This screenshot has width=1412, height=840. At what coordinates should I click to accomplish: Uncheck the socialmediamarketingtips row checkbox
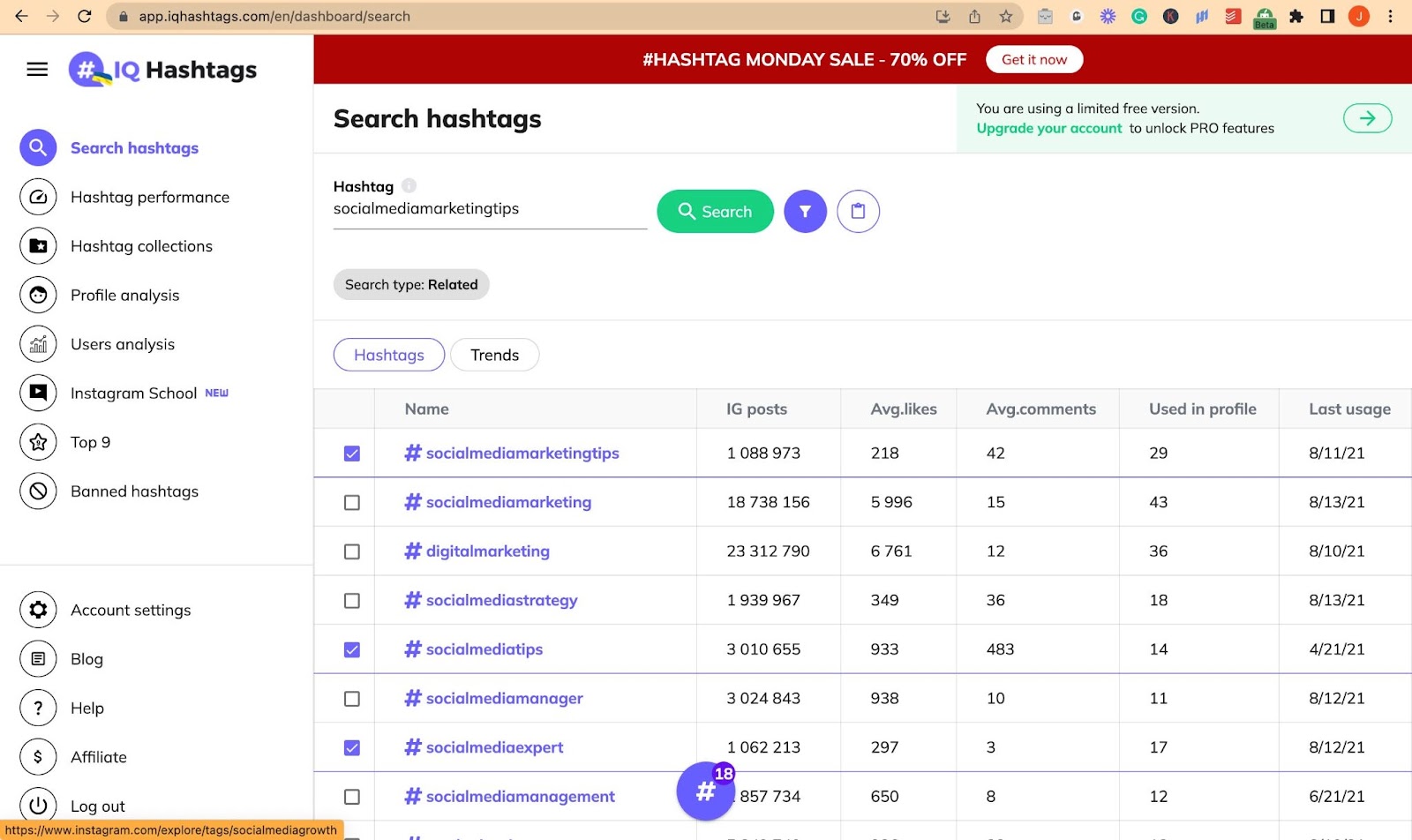coord(352,454)
